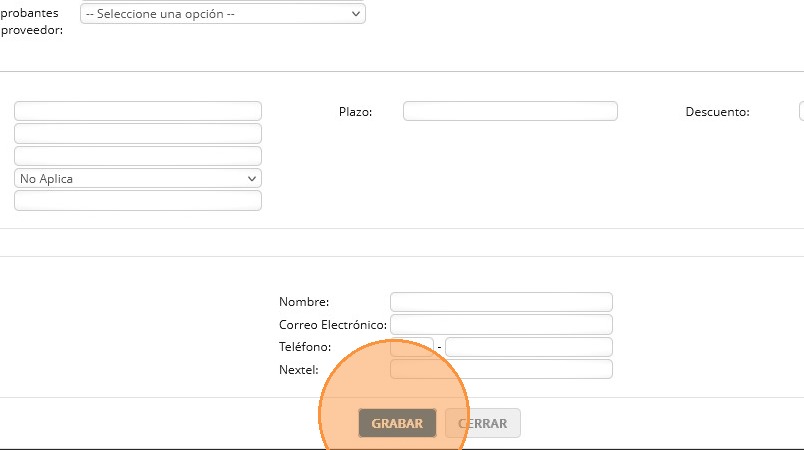
Task: Open the 'Seleccione una opción' dropdown
Action: click(222, 14)
